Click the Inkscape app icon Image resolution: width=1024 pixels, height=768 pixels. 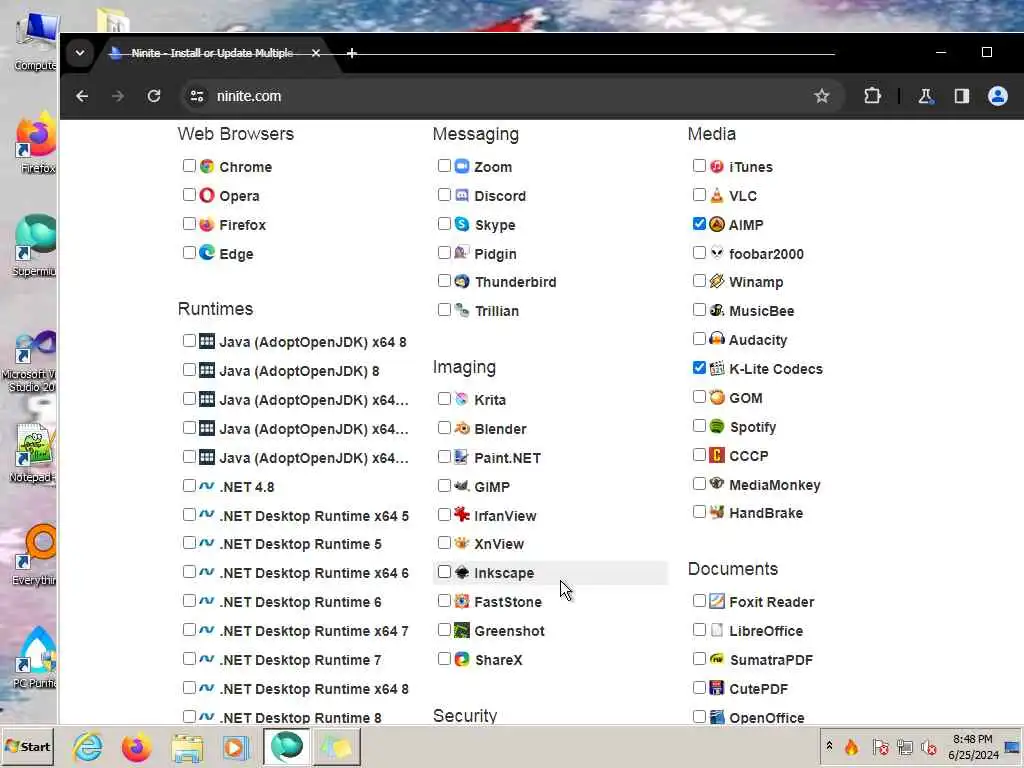point(462,572)
